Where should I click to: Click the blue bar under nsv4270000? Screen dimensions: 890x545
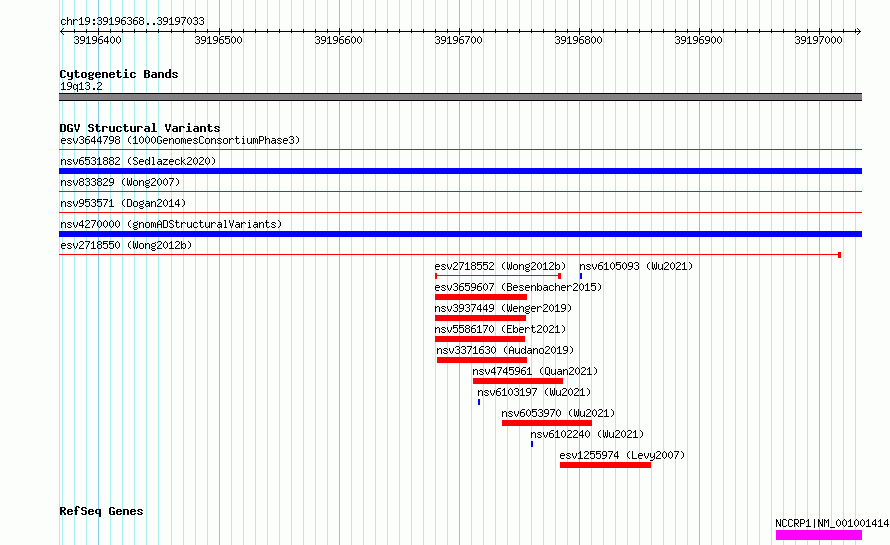[460, 234]
